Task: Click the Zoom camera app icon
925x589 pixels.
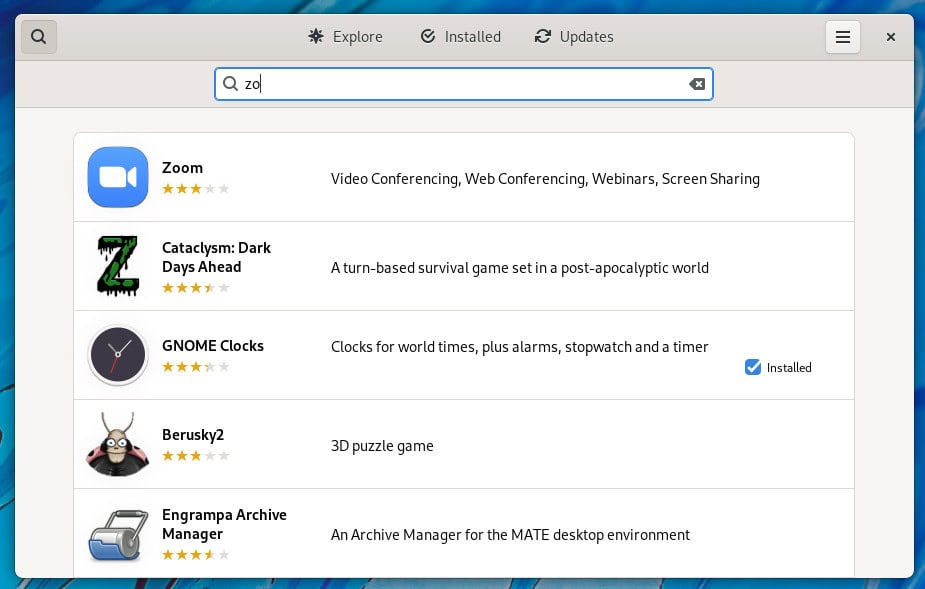Action: point(118,177)
